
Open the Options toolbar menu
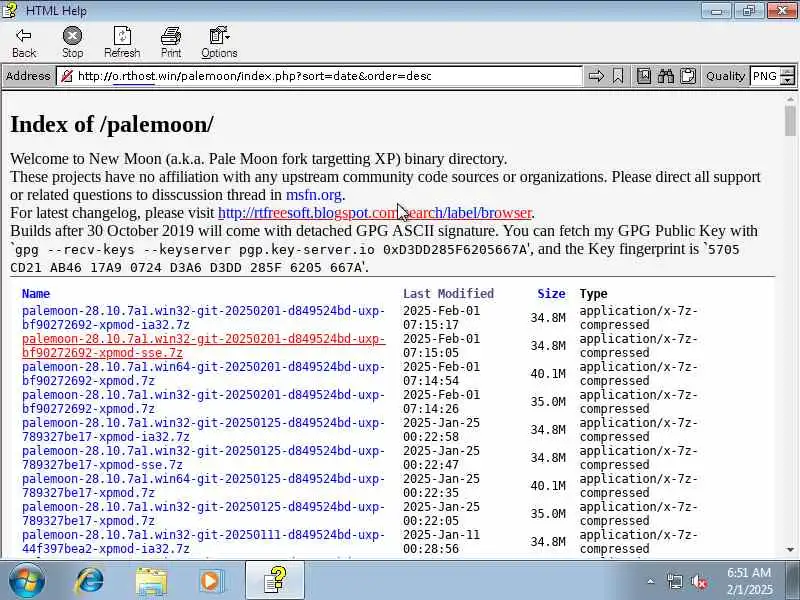point(219,43)
